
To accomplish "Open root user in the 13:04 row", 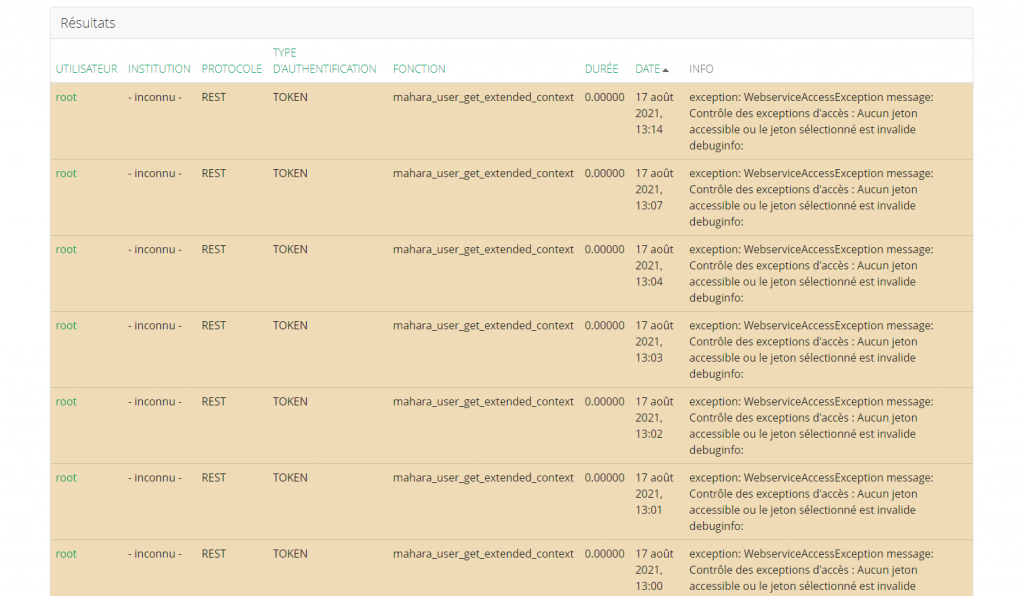I will [x=66, y=250].
